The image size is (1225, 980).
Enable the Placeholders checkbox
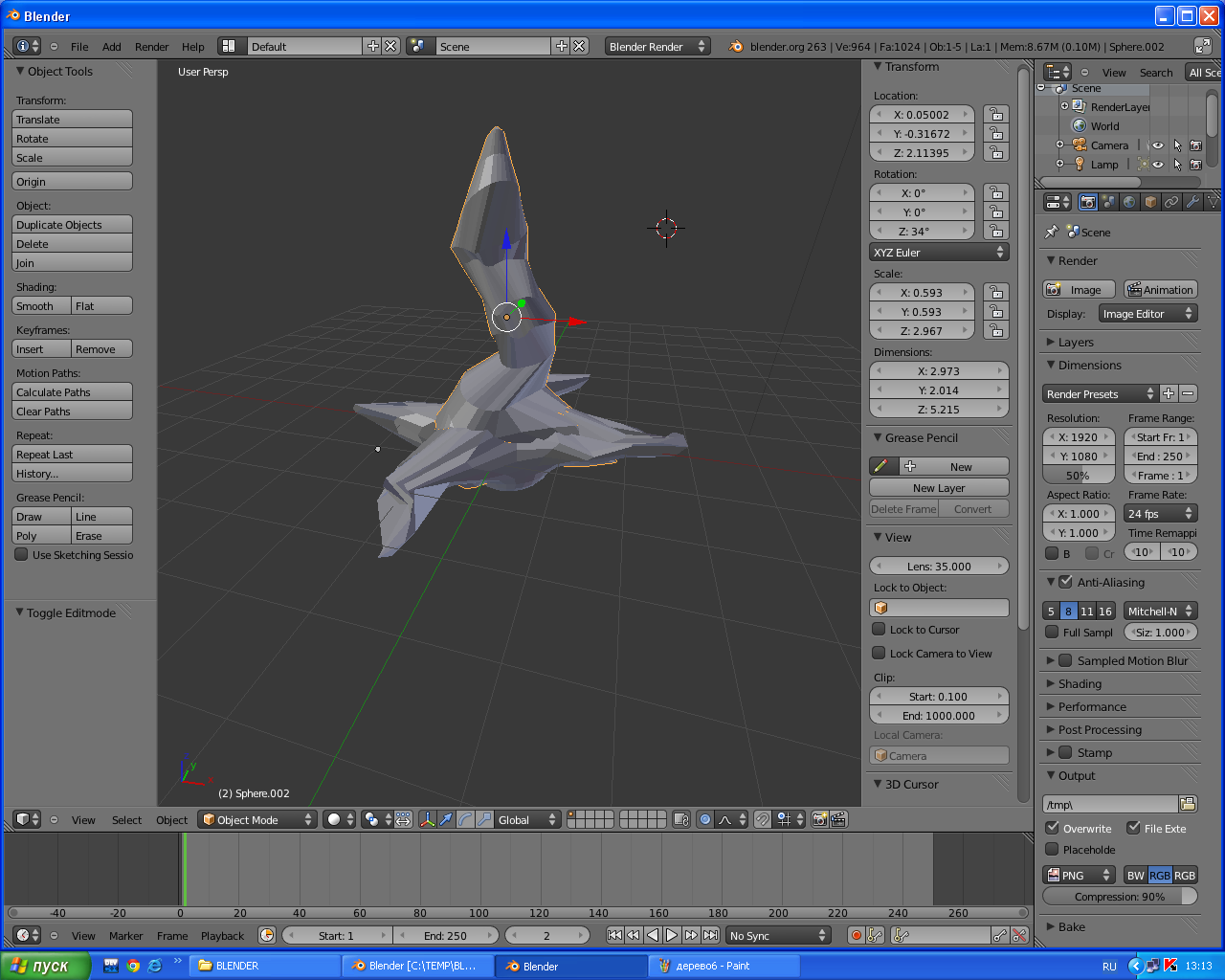point(1052,850)
